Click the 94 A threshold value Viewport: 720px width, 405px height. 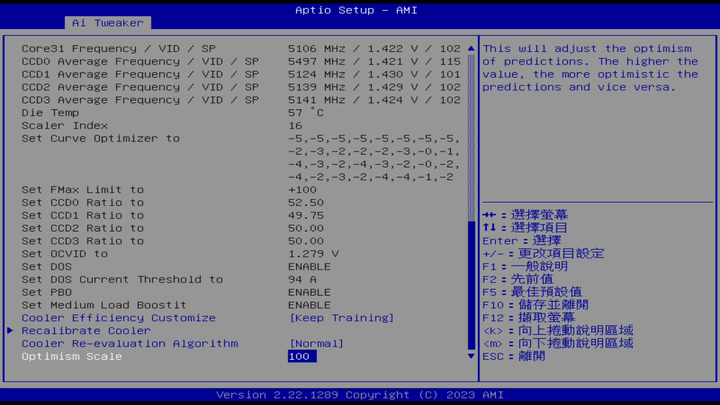302,280
